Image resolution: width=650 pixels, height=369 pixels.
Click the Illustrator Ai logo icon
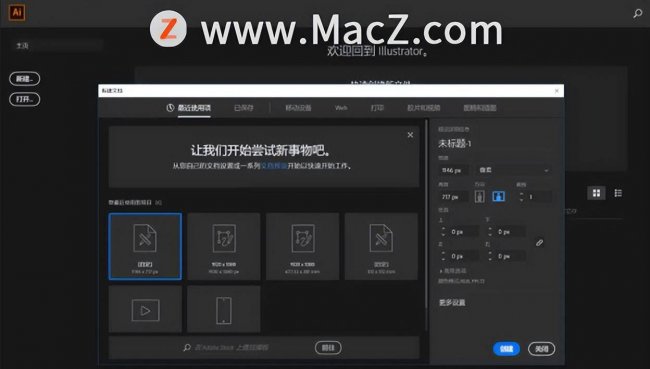17,12
